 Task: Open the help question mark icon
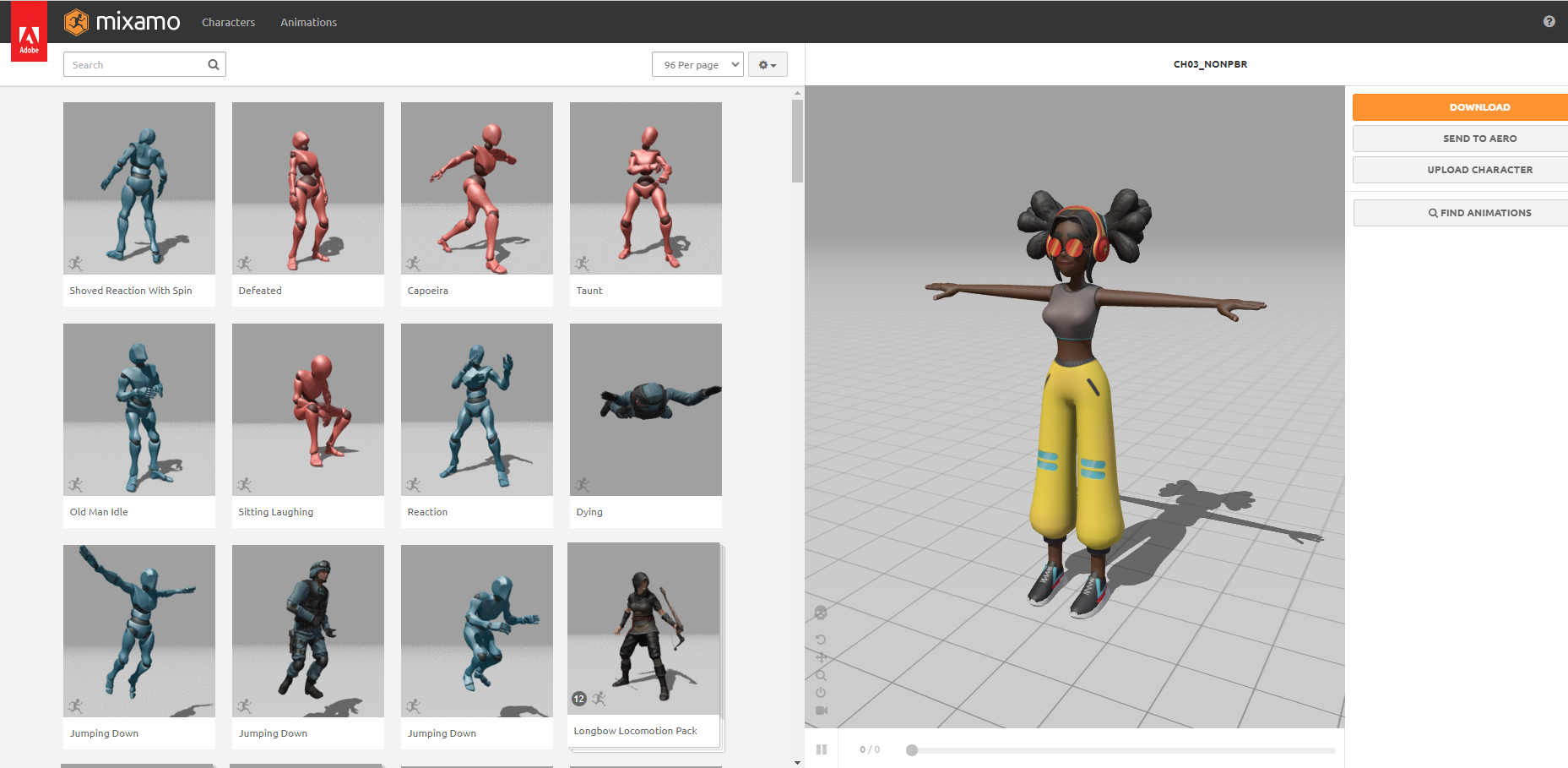[x=1549, y=22]
